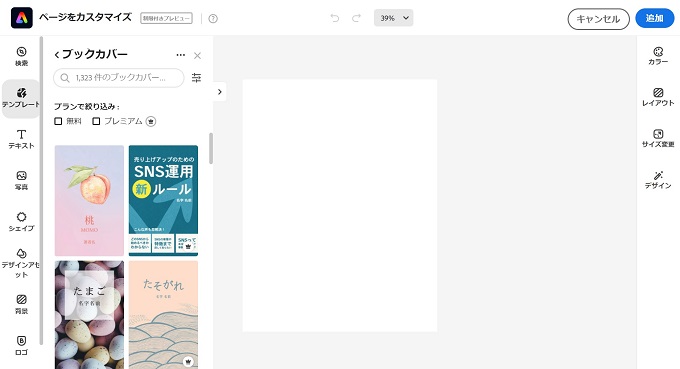680x369 pixels.
Task: Go back from ブックカバー category
Action: click(x=57, y=55)
